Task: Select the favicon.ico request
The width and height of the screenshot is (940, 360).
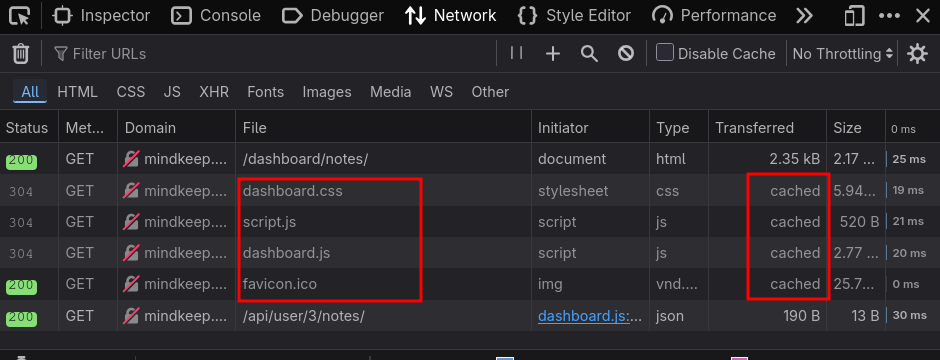Action: 470,284
